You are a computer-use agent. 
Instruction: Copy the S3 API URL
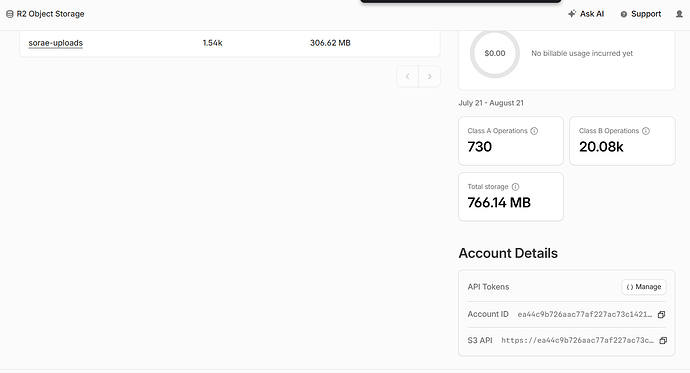[663, 340]
